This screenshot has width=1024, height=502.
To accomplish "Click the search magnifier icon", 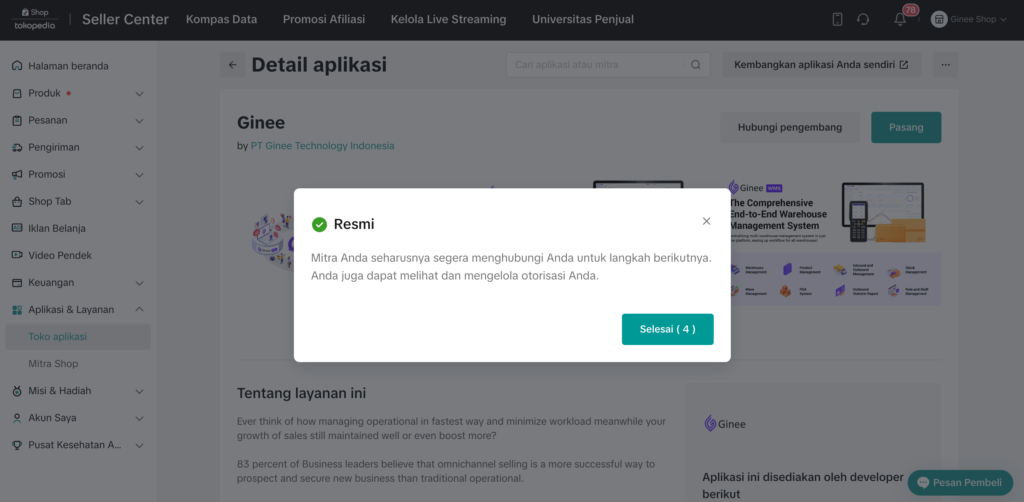I will tap(696, 65).
